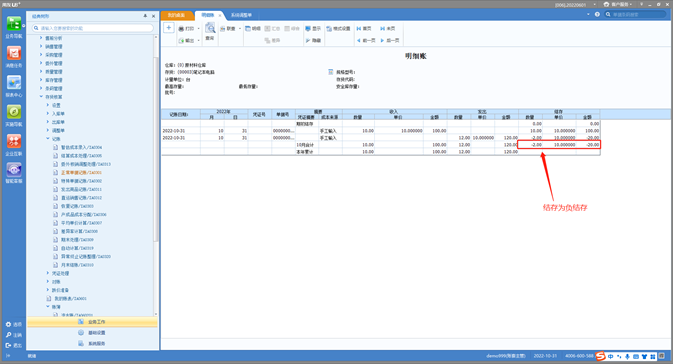Viewport: 673px width, 364px height.
Task: Switch to 明细账 tab
Action: (x=208, y=15)
